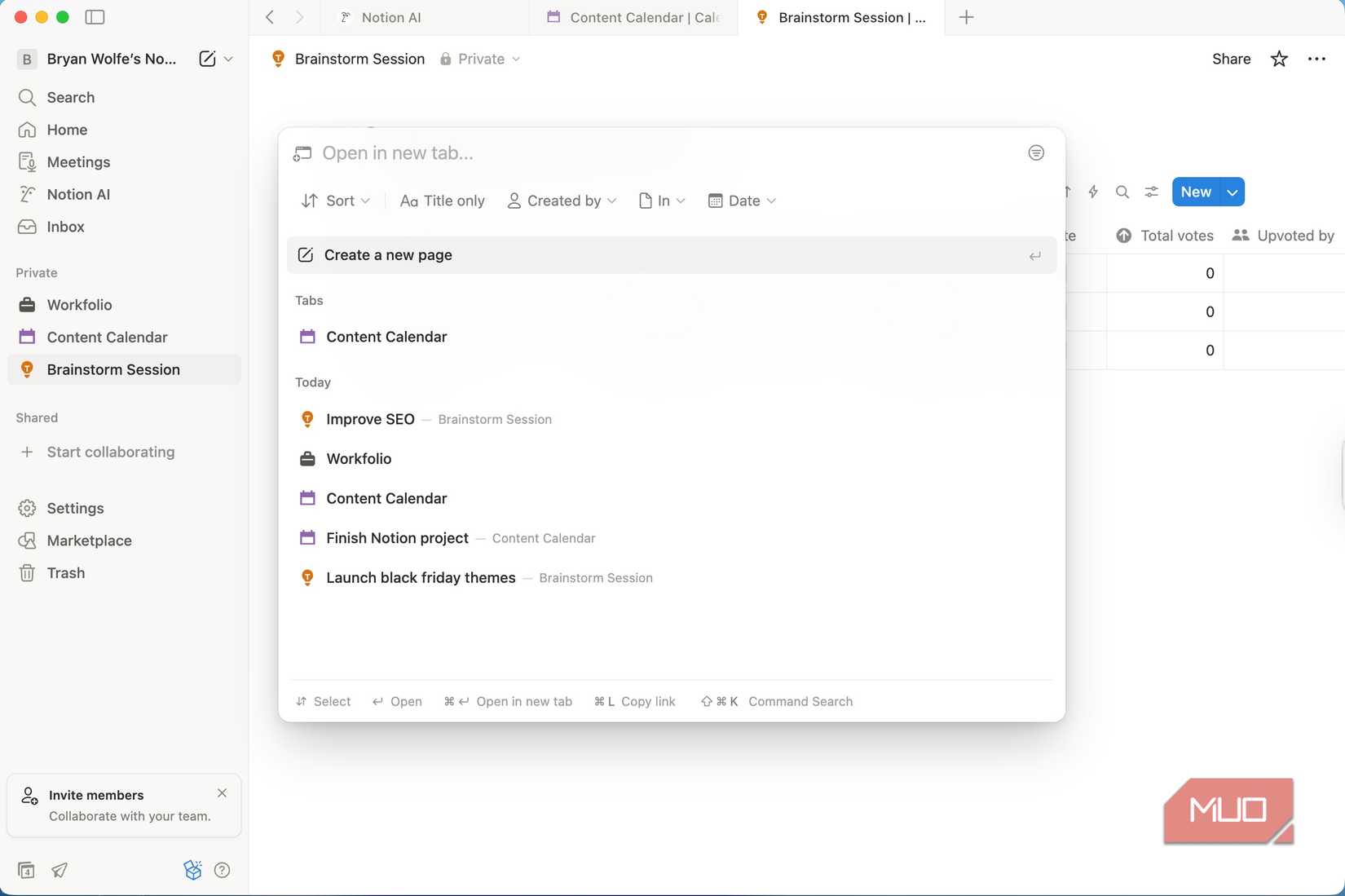Select Improve SEO search result
Viewport: 1345px width, 896px height.
(370, 419)
